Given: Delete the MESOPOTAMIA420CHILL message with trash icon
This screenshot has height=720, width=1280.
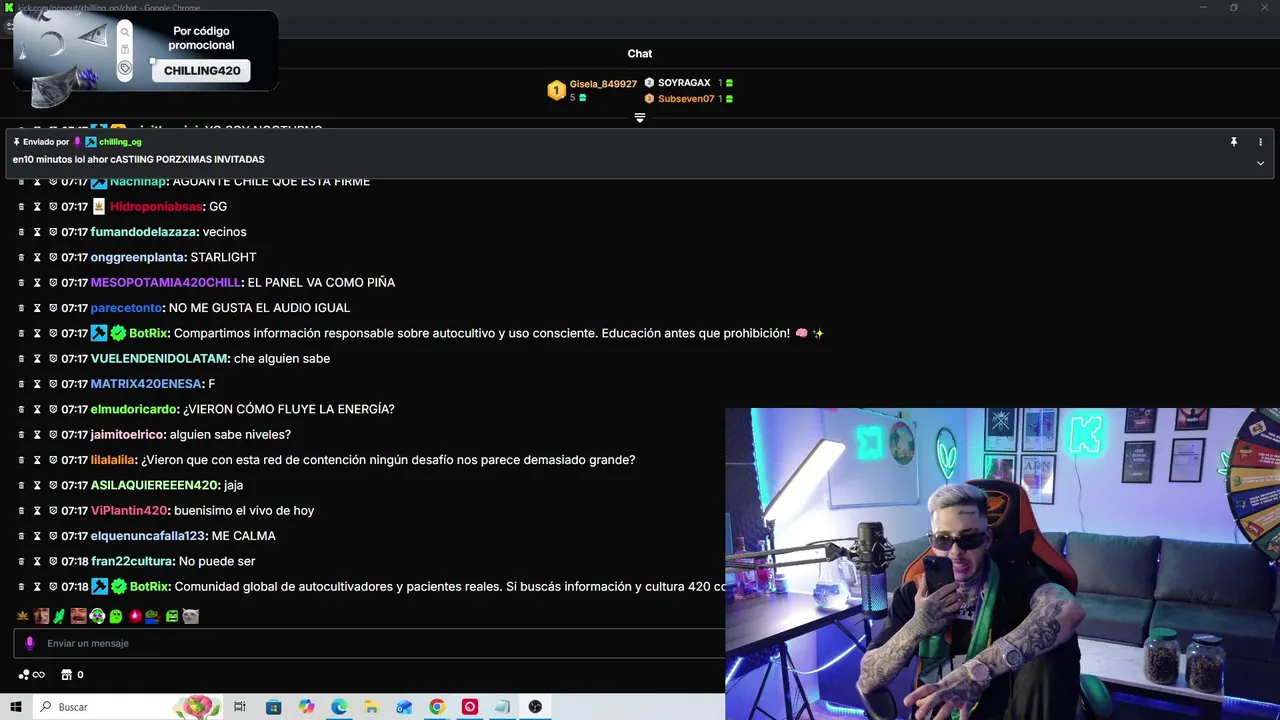Looking at the screenshot, I should click(x=21, y=283).
